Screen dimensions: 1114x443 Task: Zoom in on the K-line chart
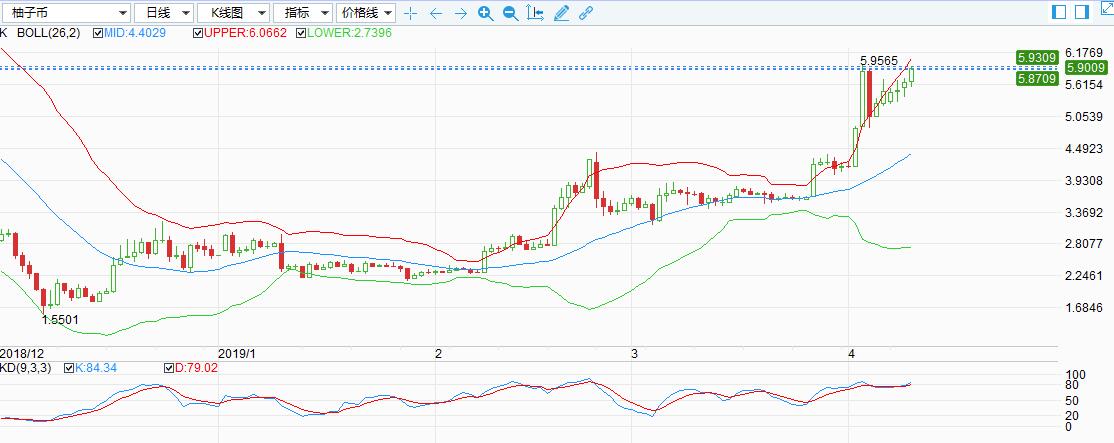(x=485, y=13)
